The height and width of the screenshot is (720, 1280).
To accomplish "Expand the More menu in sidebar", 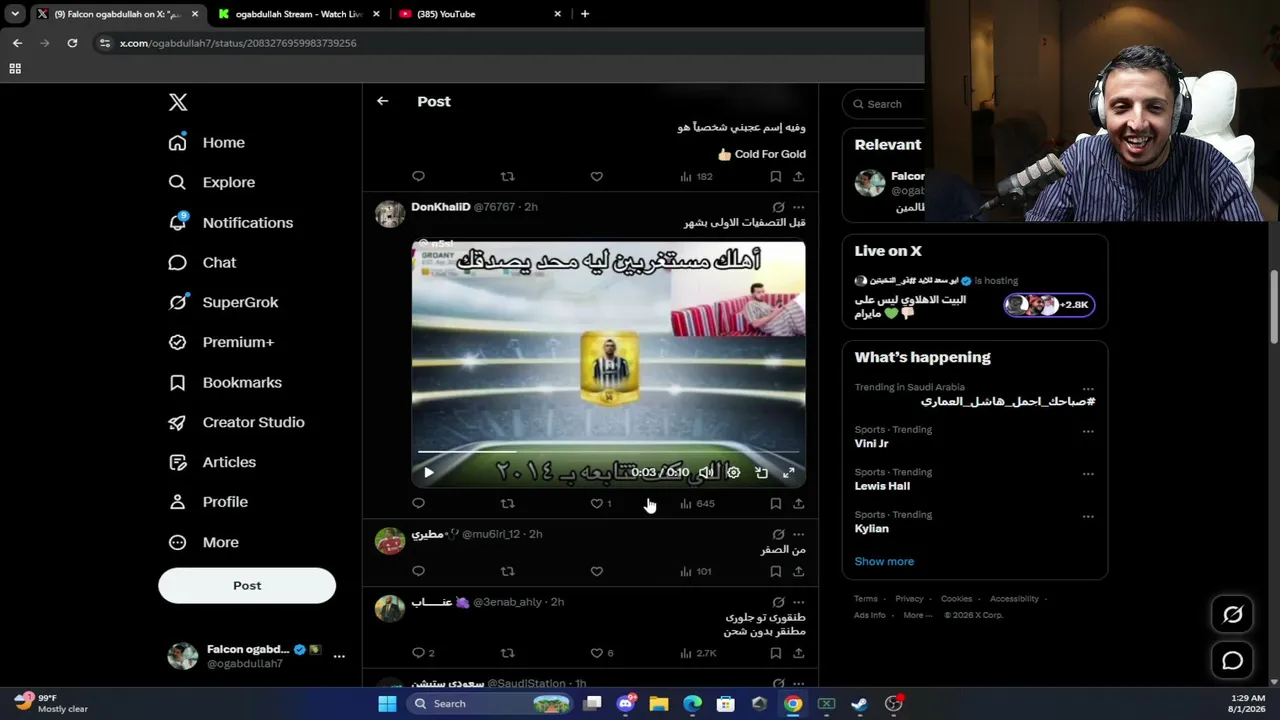I will coord(204,542).
